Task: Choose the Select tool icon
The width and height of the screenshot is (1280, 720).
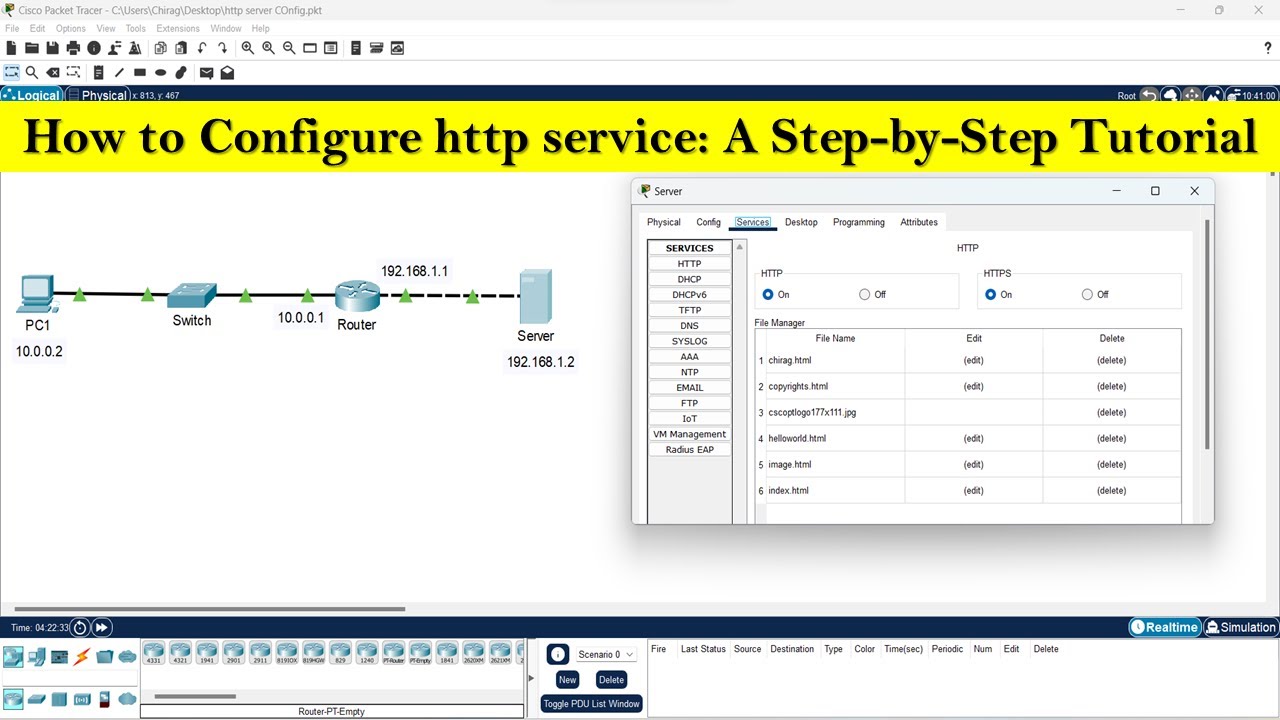Action: pyautogui.click(x=12, y=72)
